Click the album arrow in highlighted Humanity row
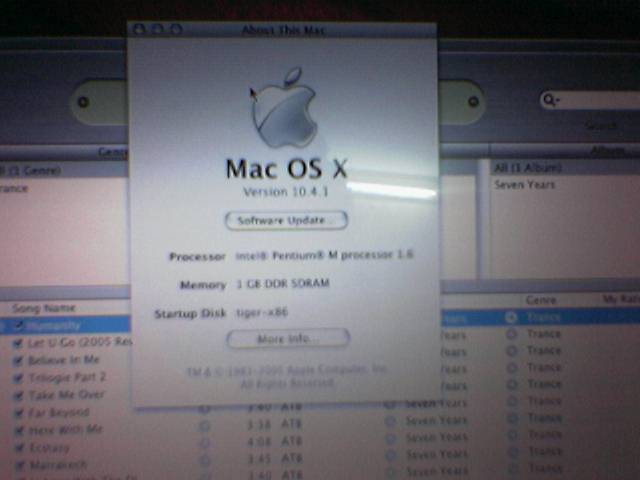 tap(511, 317)
